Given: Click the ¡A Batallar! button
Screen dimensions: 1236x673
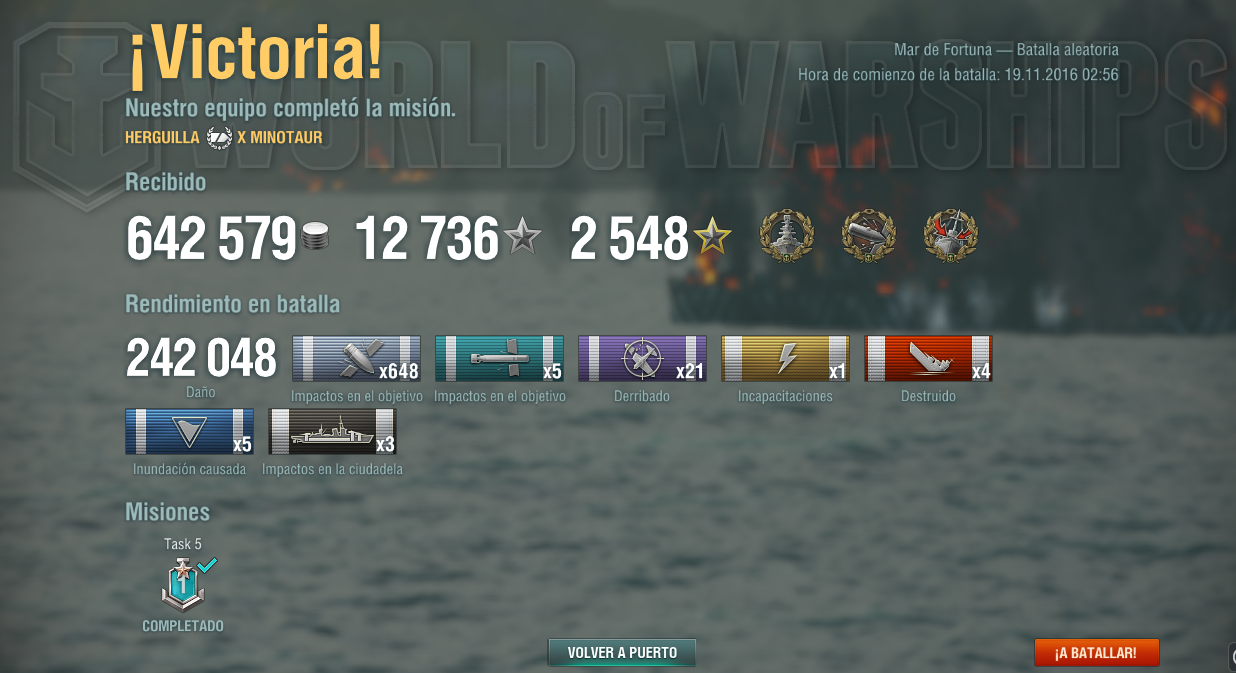Looking at the screenshot, I should tap(1096, 653).
